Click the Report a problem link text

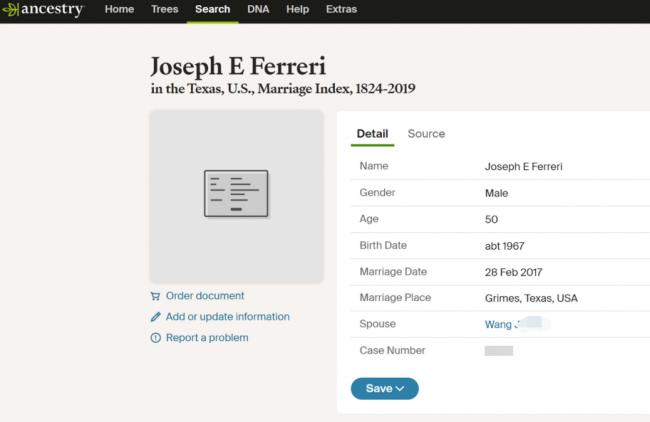[207, 338]
